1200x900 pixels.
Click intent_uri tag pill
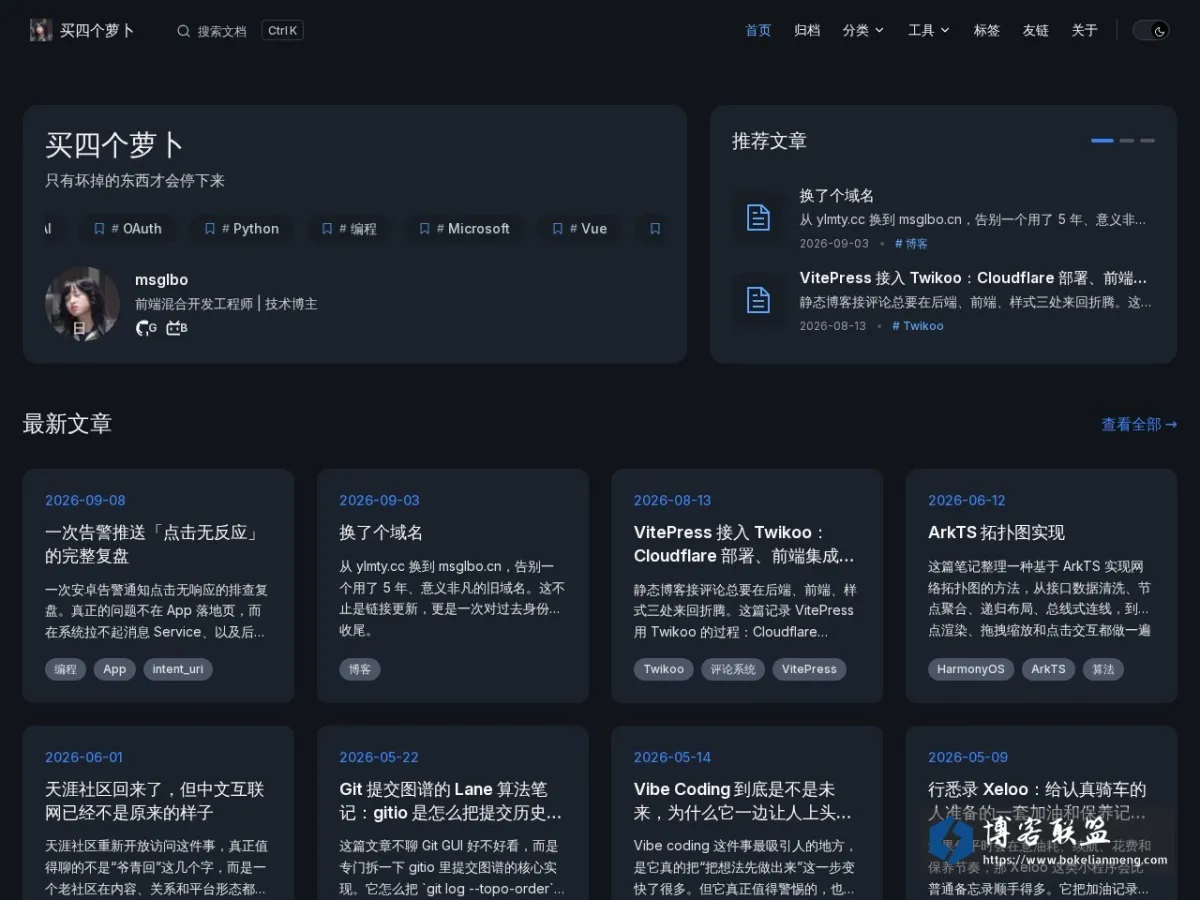(178, 669)
